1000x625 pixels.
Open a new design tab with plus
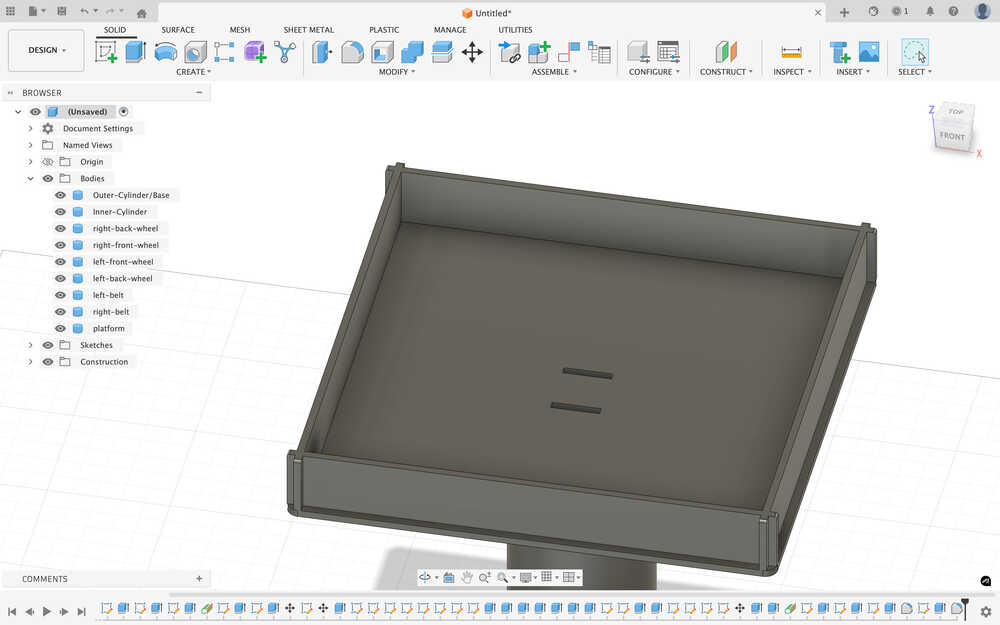844,12
